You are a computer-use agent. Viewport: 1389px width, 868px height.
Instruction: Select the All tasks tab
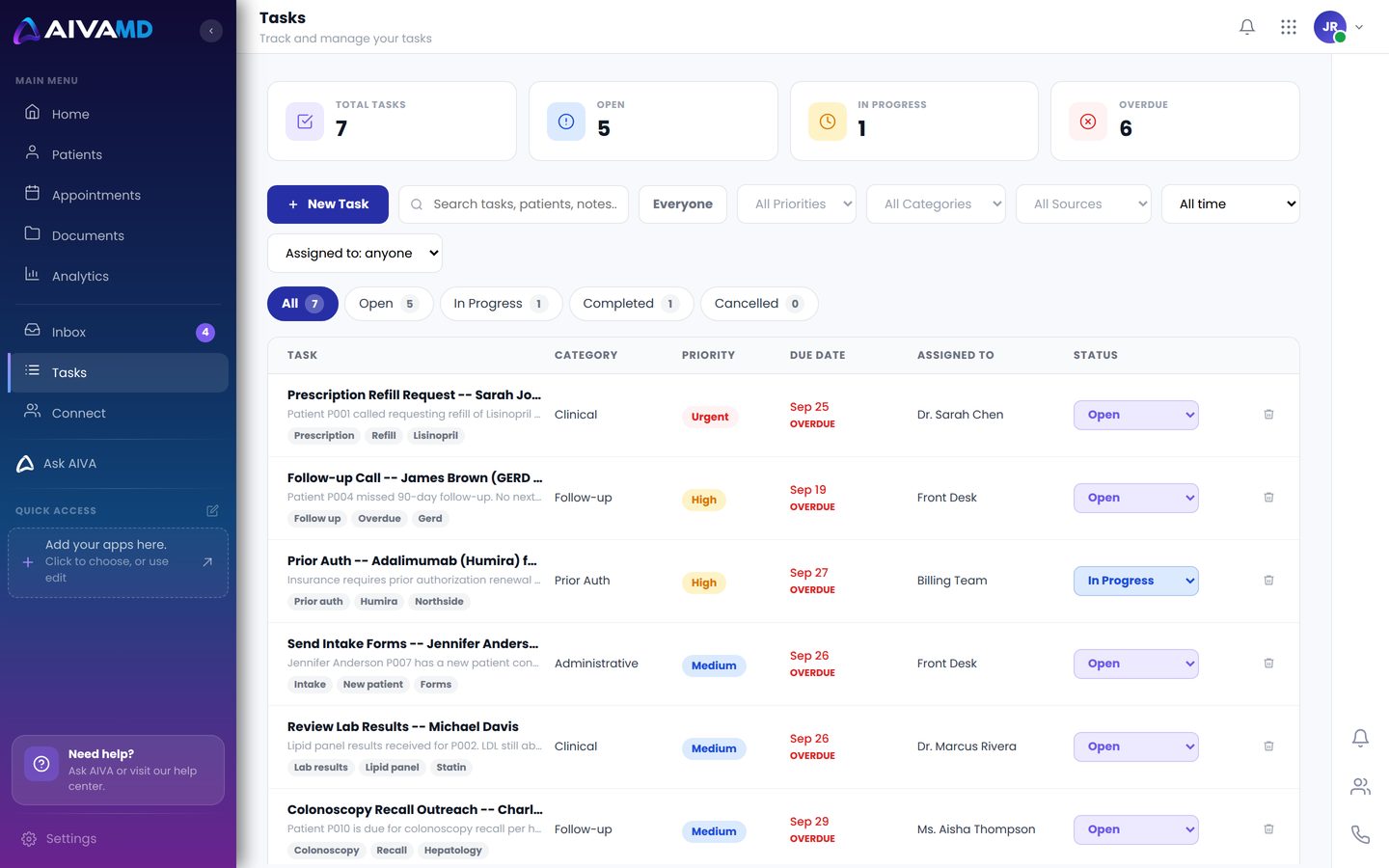point(303,304)
